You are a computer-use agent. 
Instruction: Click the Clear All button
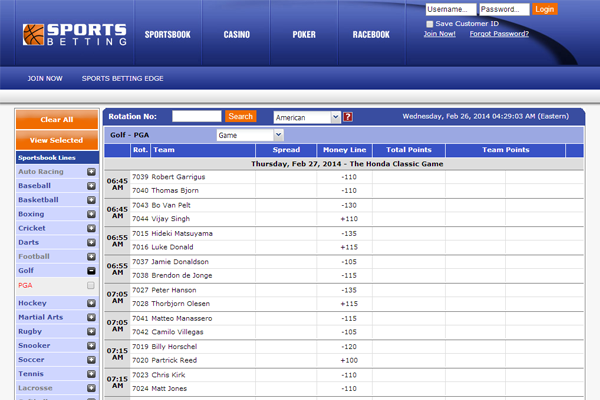[57, 119]
